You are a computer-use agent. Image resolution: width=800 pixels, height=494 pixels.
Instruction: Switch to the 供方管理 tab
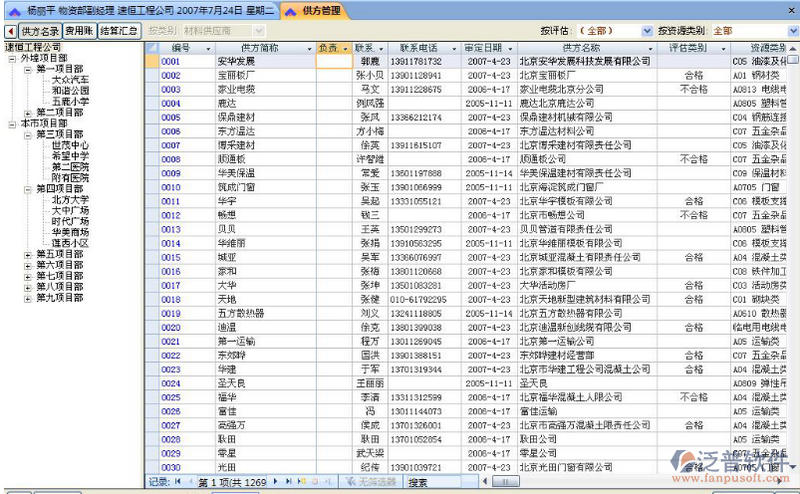point(321,10)
